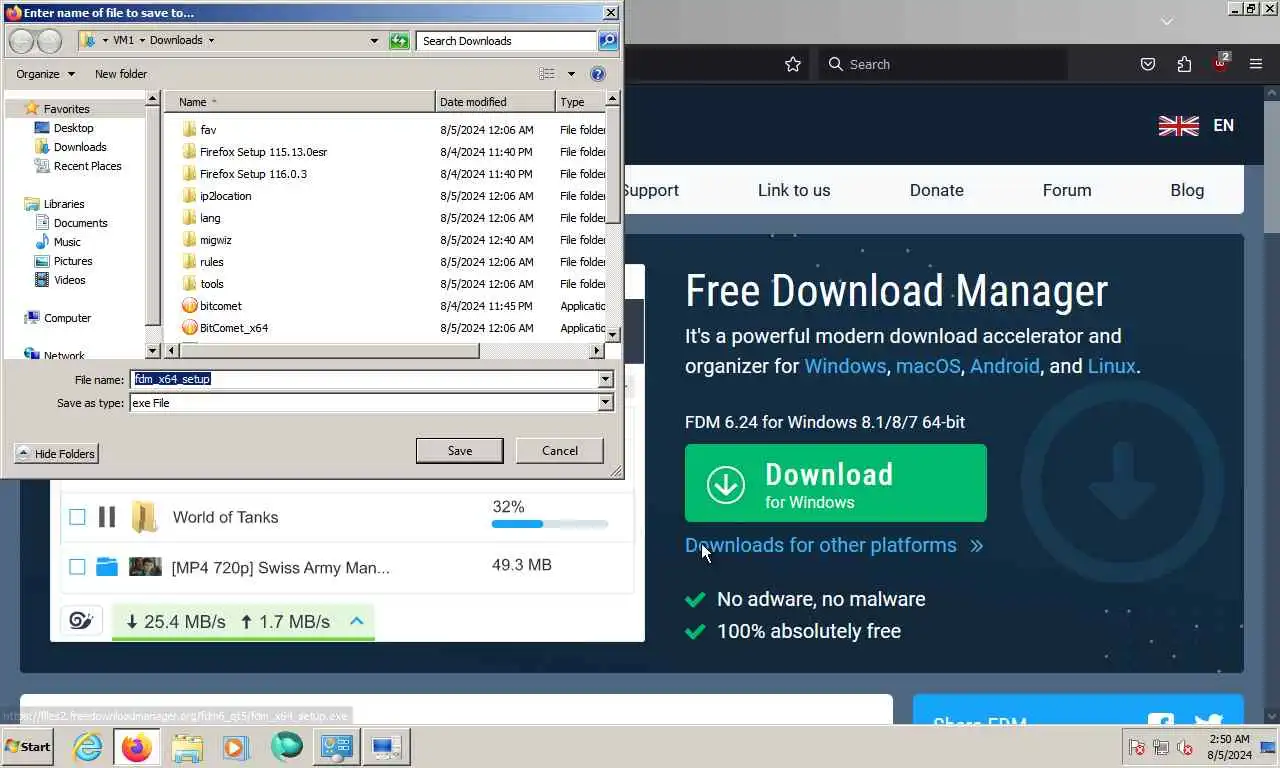Click the Firefox taskbar icon
1280x768 pixels.
136,747
